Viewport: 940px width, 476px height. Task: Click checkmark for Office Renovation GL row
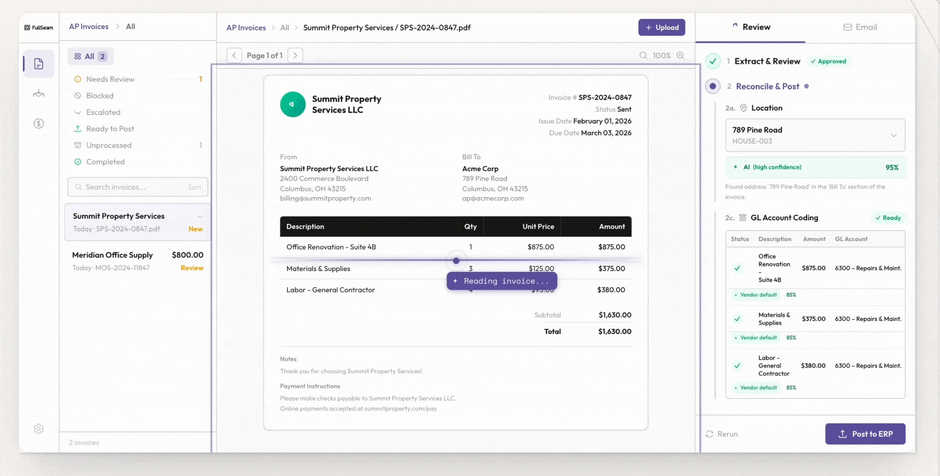(737, 268)
